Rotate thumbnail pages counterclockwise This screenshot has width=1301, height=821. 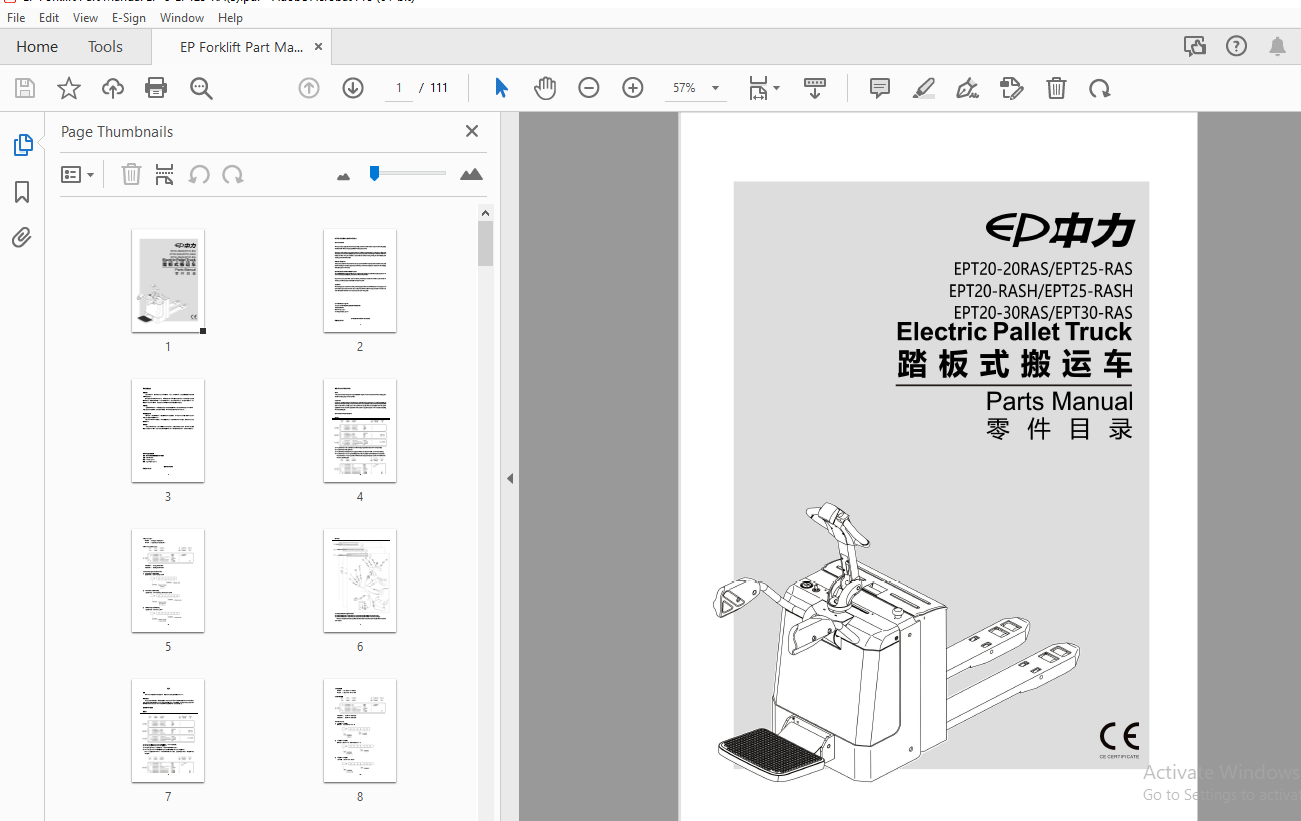(199, 175)
